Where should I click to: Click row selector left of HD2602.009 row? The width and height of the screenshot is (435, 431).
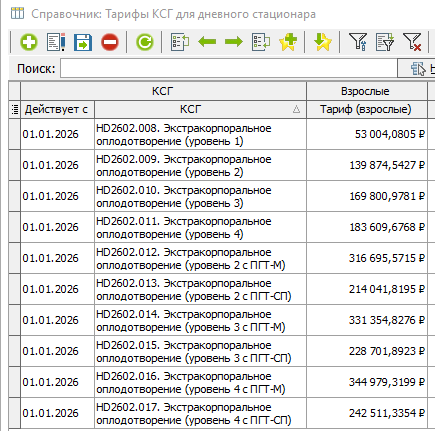[x=14, y=165]
